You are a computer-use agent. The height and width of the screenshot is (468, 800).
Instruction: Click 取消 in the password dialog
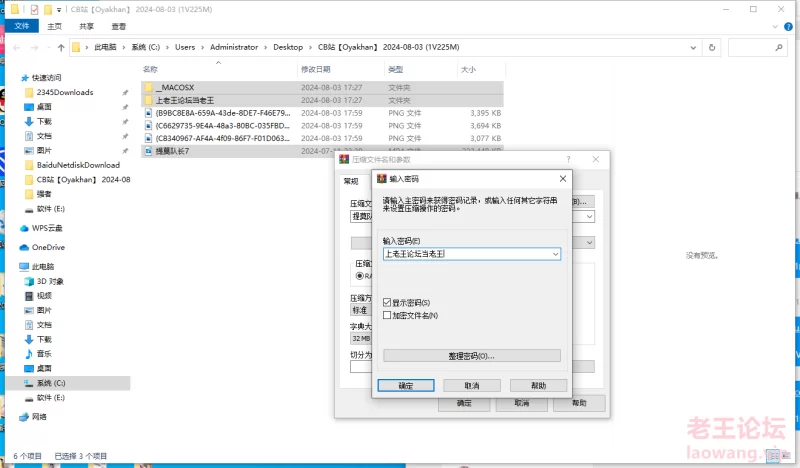tap(472, 385)
